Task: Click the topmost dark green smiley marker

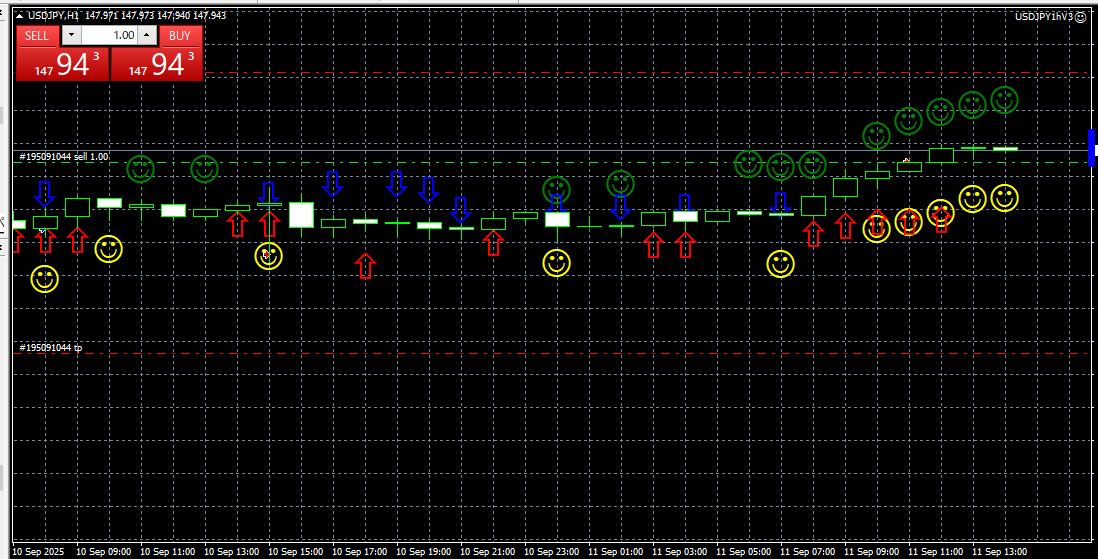Action: pyautogui.click(x=1004, y=99)
